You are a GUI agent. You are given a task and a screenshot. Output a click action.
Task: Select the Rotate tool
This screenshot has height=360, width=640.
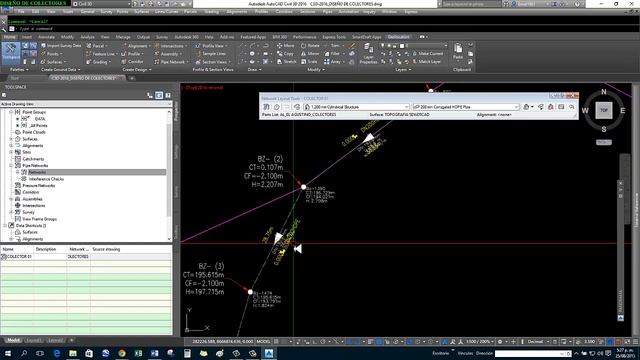tap(310, 46)
